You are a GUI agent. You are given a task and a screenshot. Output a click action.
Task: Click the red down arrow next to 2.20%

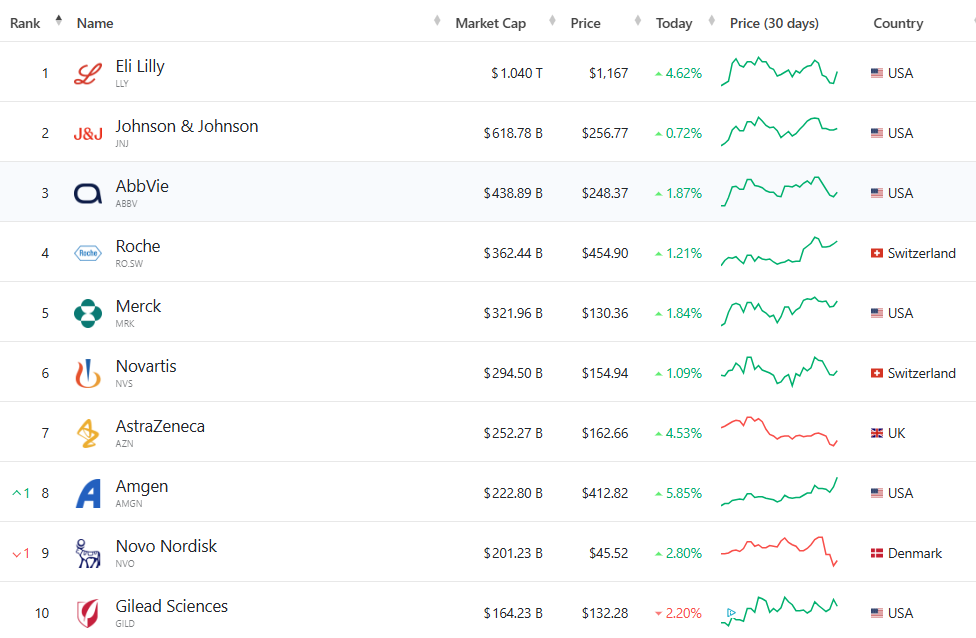[659, 614]
